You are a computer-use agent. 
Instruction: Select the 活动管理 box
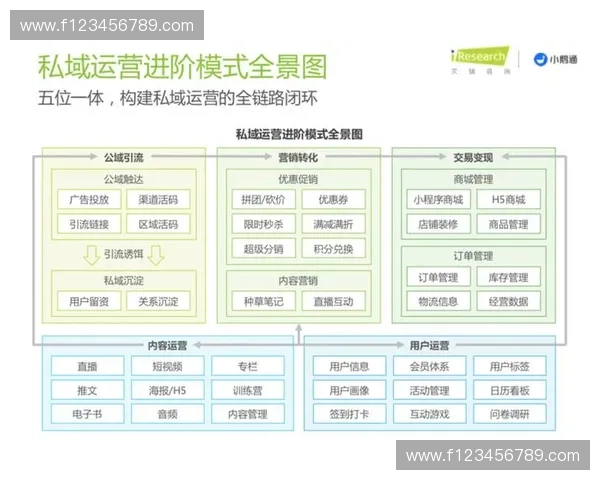pyautogui.click(x=429, y=390)
